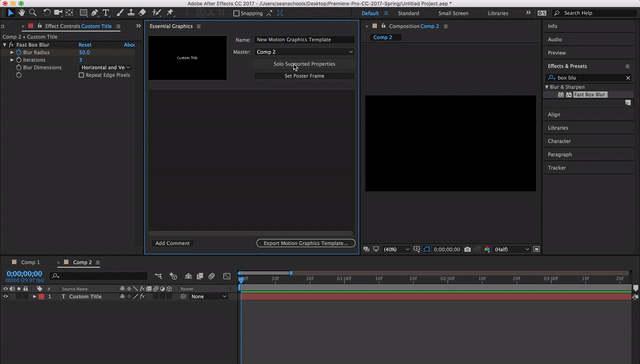640x364 pixels.
Task: Click the motion blur enable icon in timeline
Action: pos(211,276)
